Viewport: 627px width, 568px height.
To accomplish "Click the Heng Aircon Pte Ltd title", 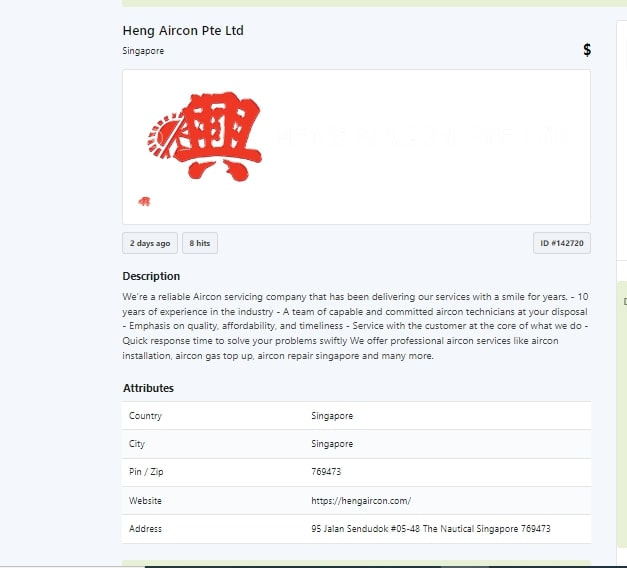I will (x=183, y=31).
